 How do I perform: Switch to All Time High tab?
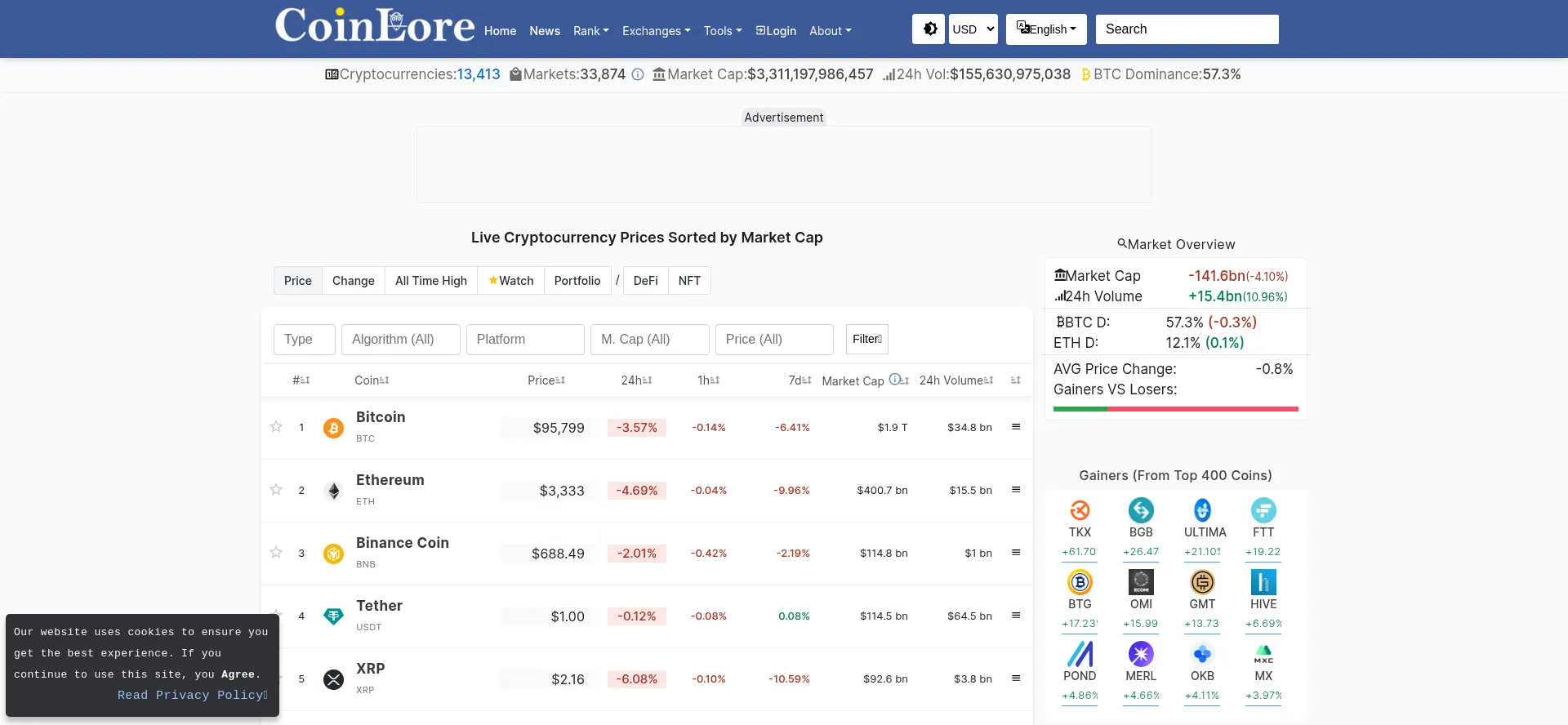click(x=431, y=281)
